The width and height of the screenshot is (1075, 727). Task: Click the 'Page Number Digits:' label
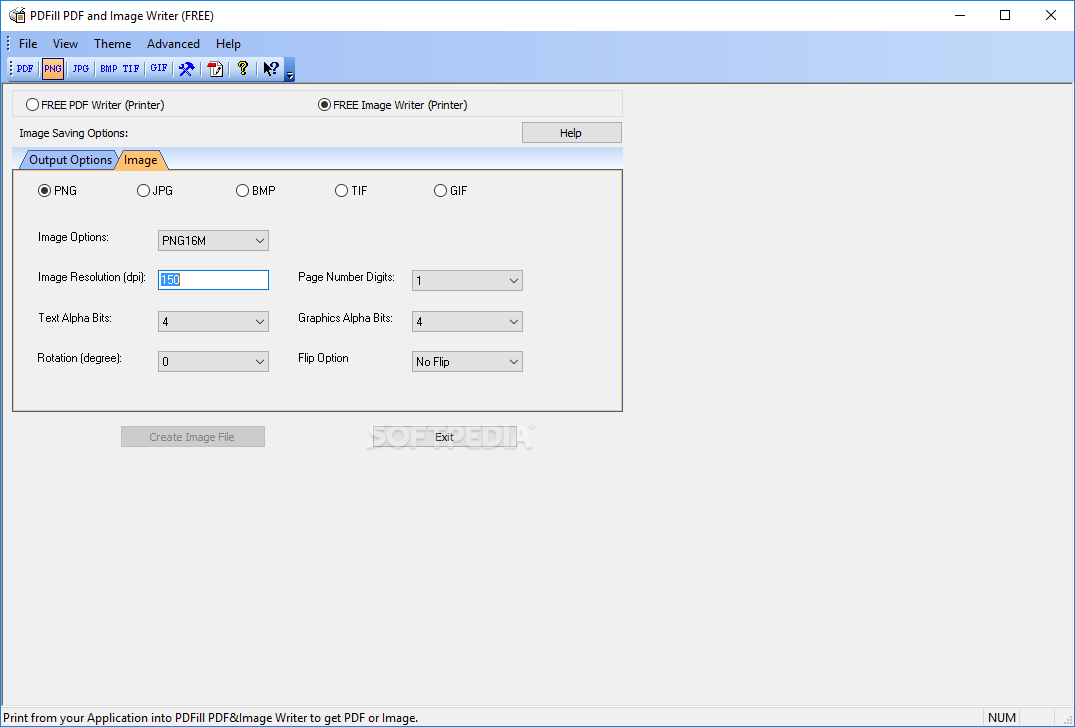[346, 277]
